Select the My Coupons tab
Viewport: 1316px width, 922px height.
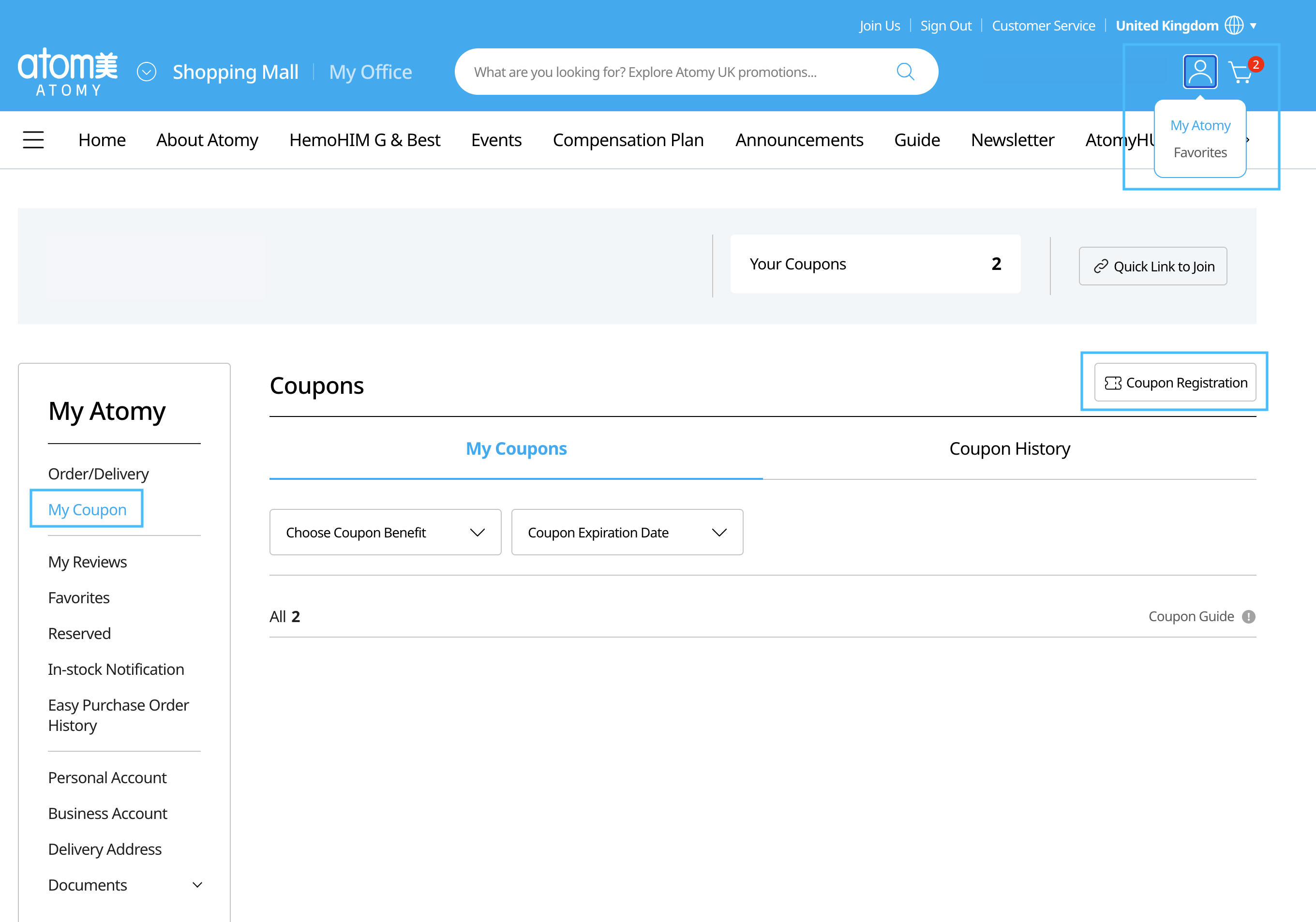[516, 449]
